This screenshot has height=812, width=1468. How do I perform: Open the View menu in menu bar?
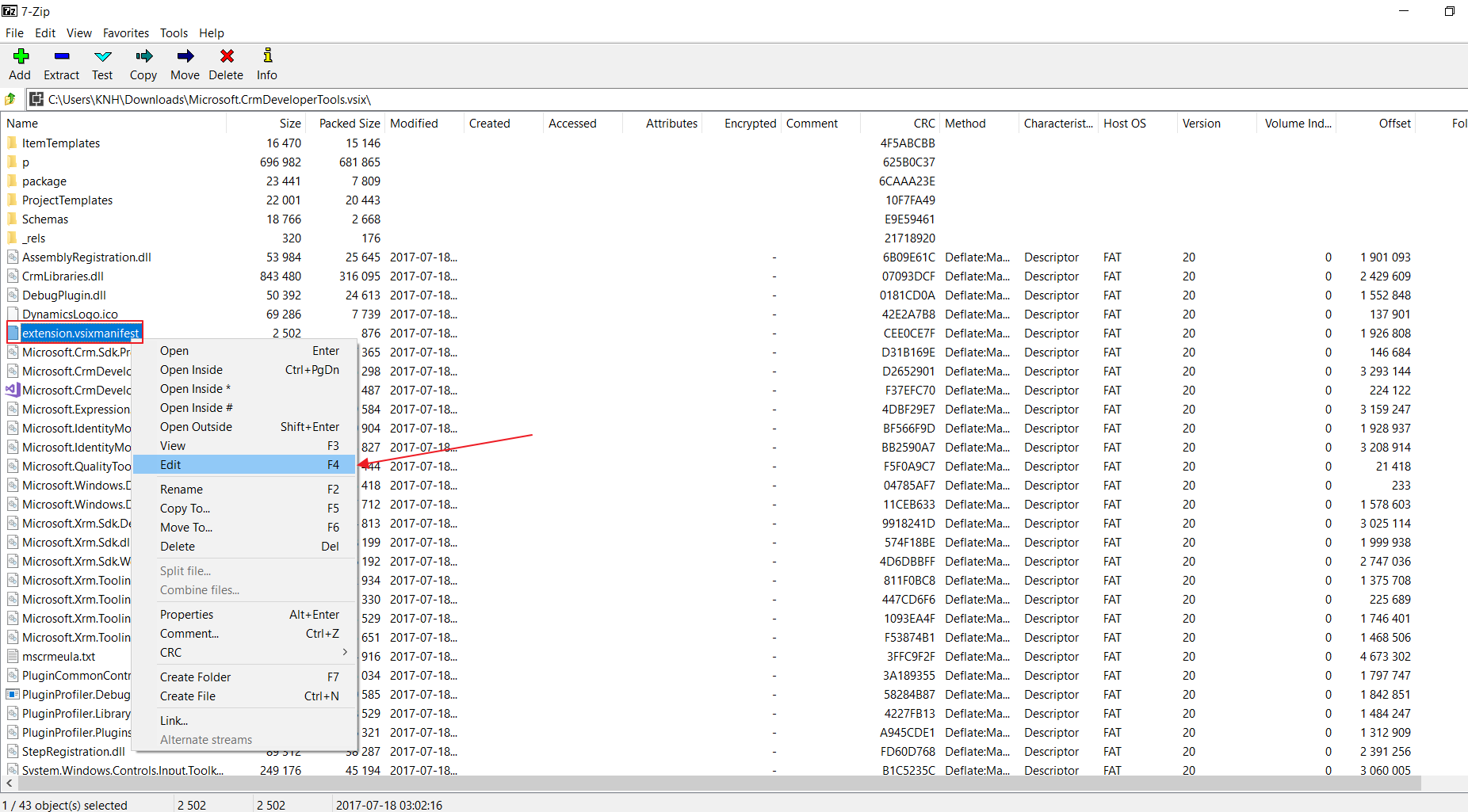(x=79, y=33)
